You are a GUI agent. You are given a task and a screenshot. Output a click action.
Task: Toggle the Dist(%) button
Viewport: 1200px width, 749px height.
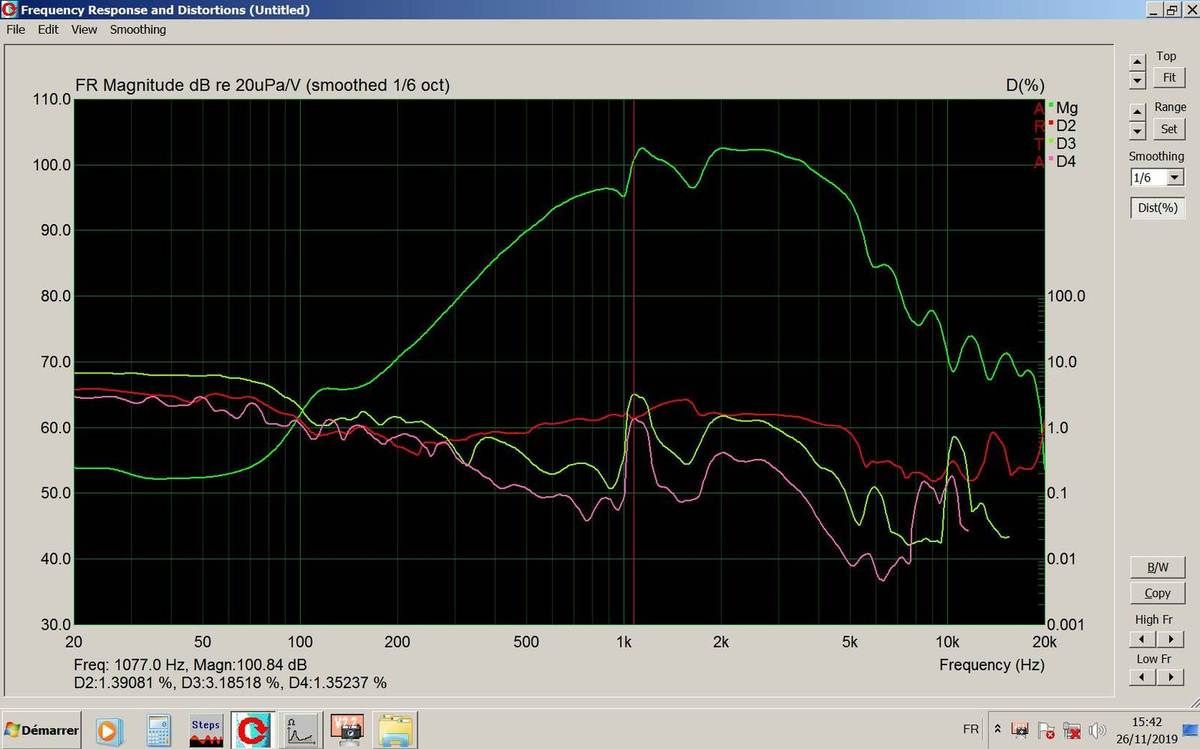point(1157,208)
